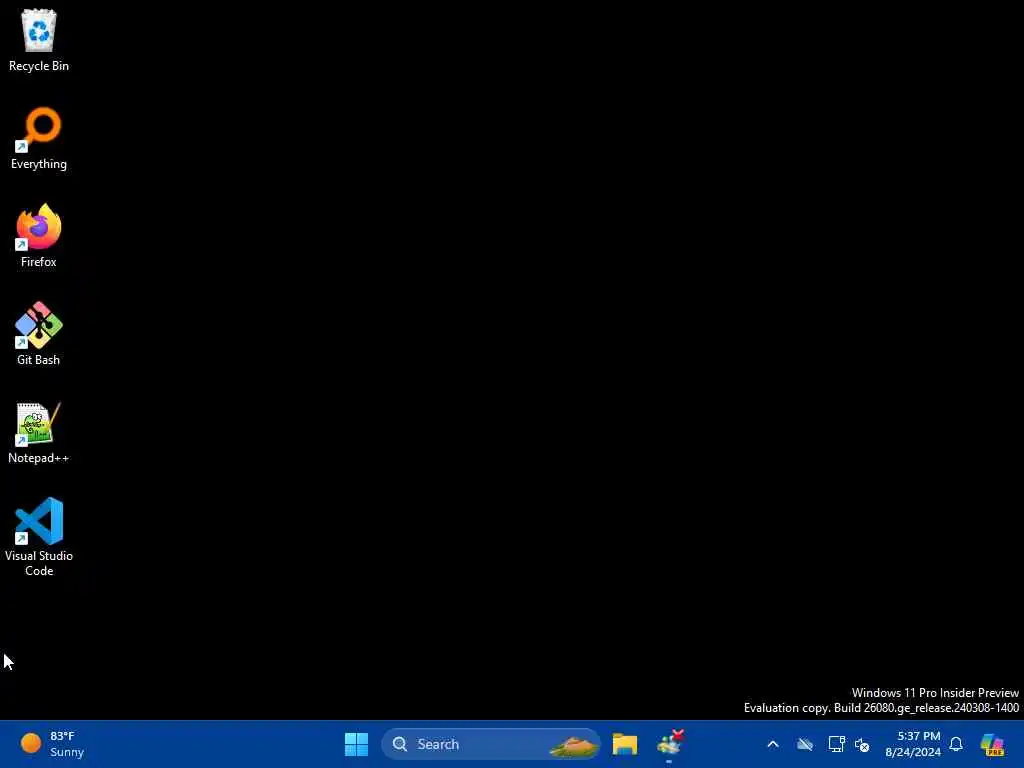Open the taskbar app with red X badge
Screen dimensions: 1024x768
click(670, 744)
